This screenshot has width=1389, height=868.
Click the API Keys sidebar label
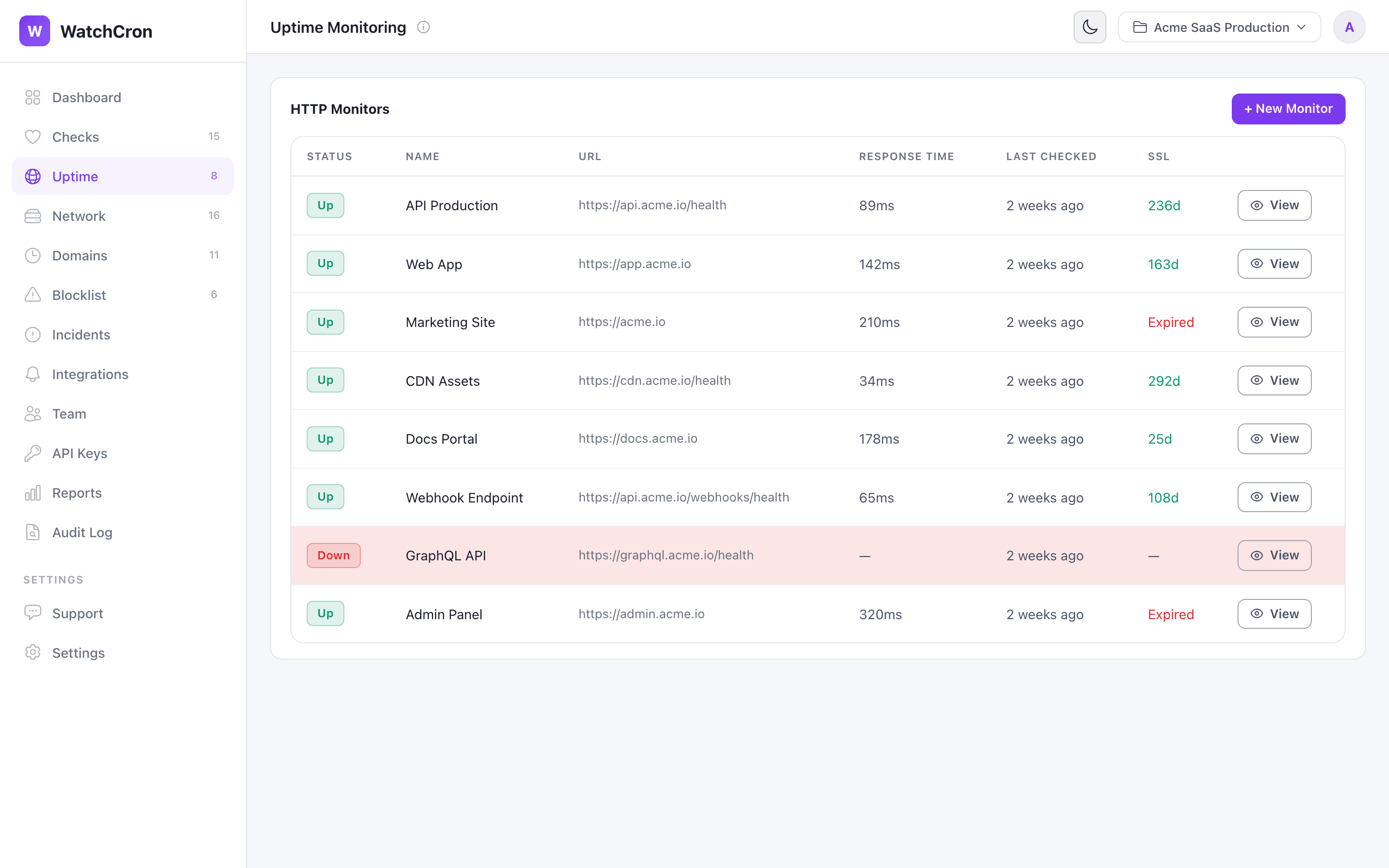(80, 453)
